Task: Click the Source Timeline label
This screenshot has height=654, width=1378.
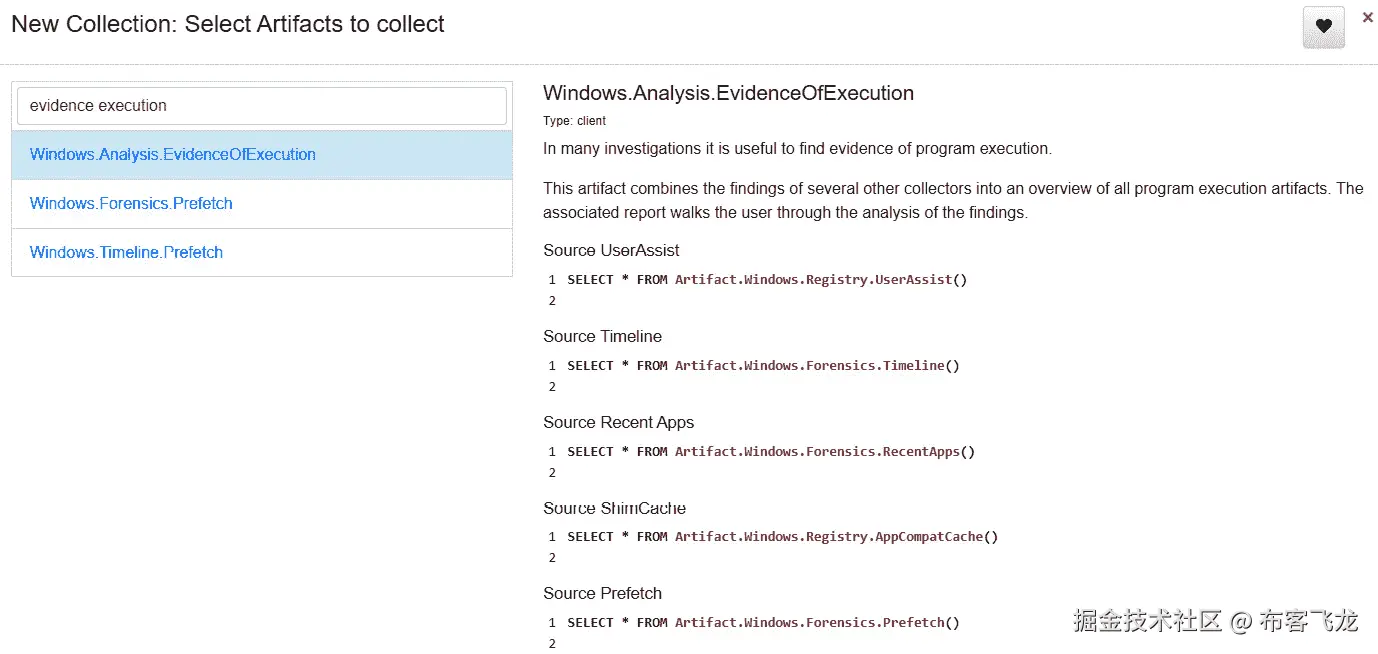Action: pyautogui.click(x=602, y=337)
